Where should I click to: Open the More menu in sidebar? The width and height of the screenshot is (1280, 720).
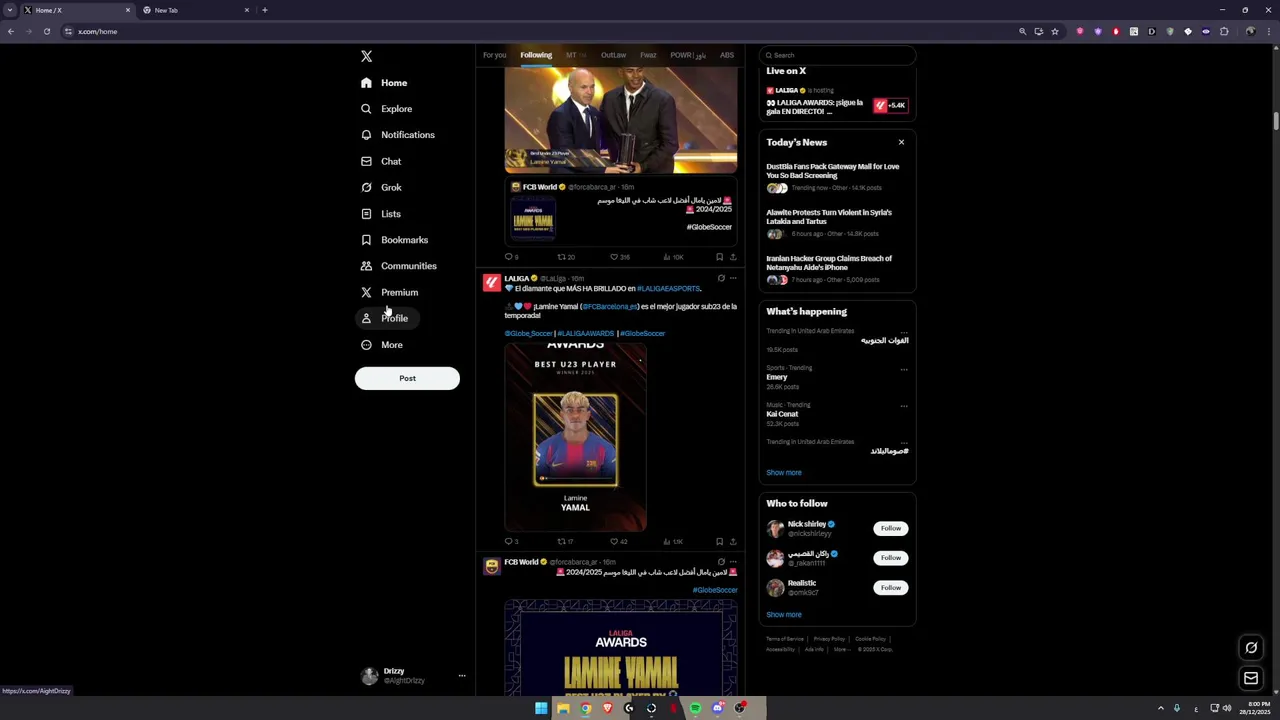(382, 345)
